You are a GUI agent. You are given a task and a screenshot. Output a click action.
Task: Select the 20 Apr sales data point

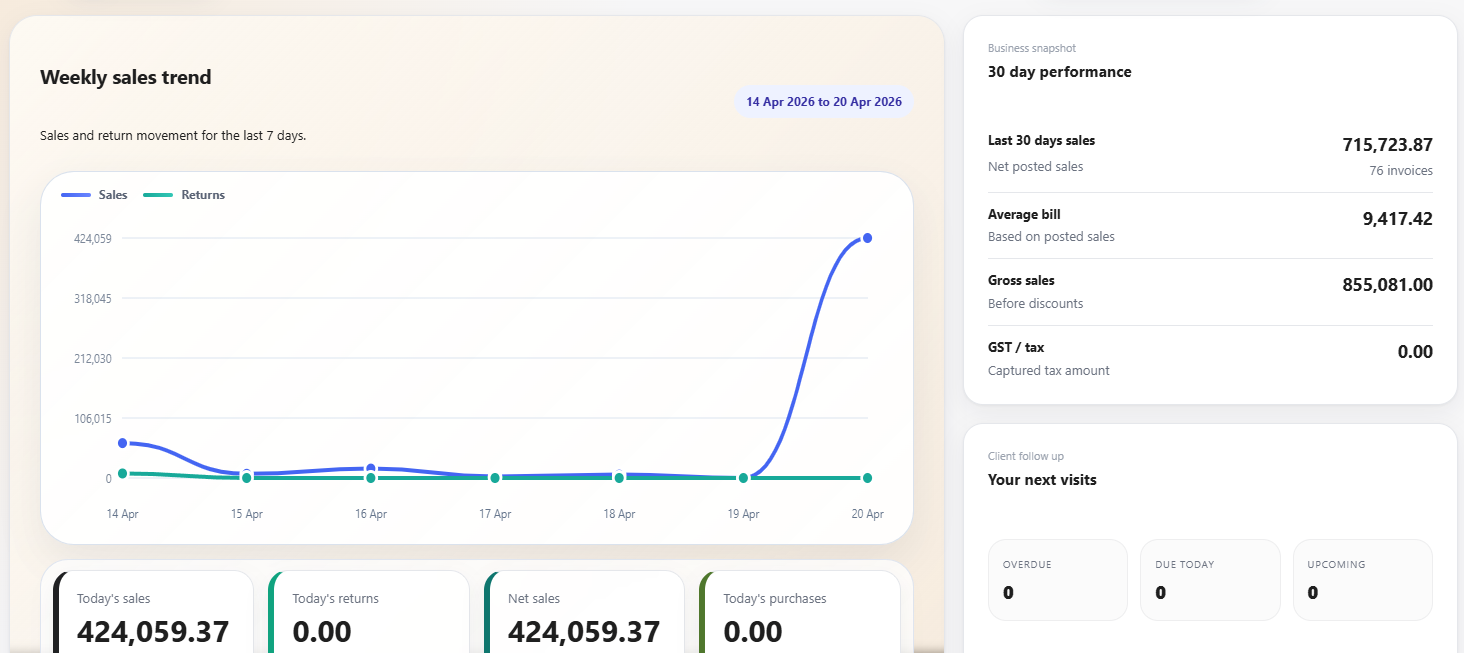[867, 238]
